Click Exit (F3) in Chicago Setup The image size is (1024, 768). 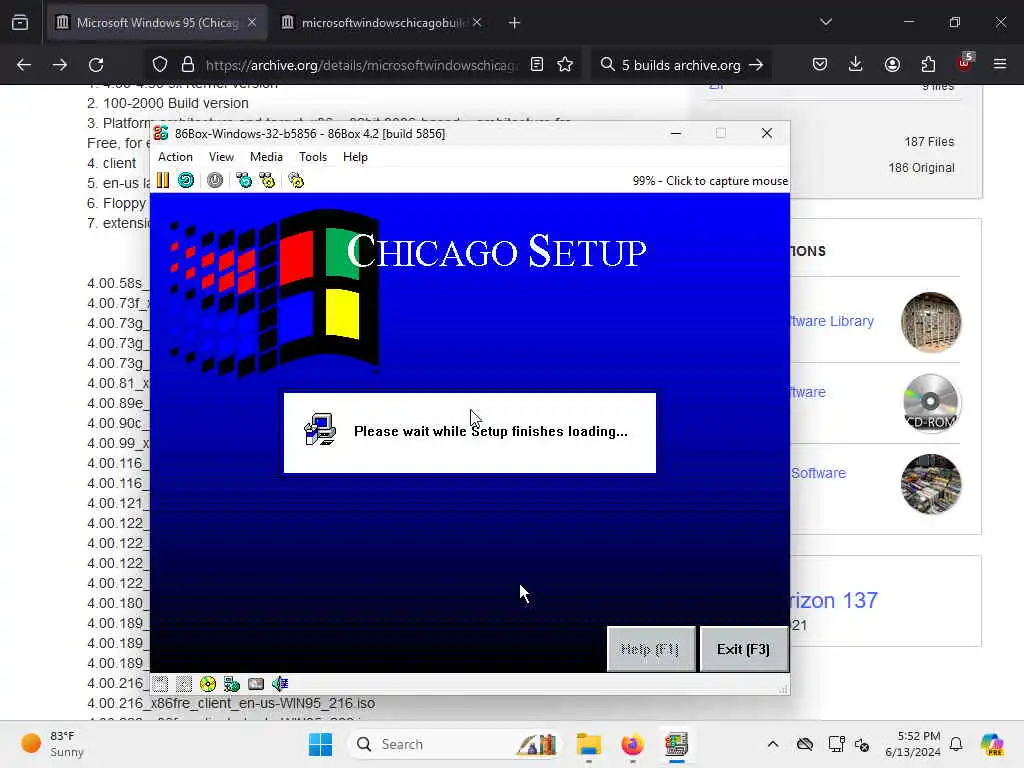[x=743, y=649]
